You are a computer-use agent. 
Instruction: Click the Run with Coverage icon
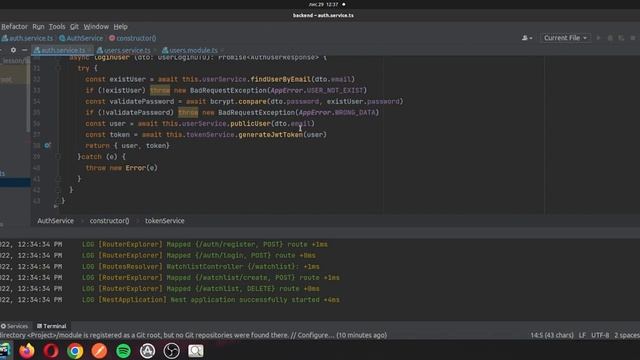click(x=621, y=38)
